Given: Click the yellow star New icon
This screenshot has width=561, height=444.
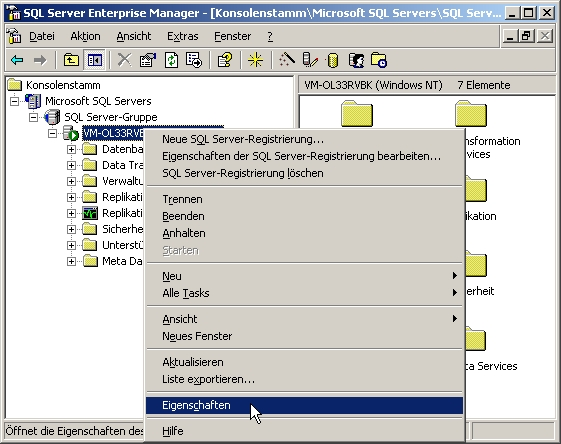Looking at the screenshot, I should [x=255, y=60].
